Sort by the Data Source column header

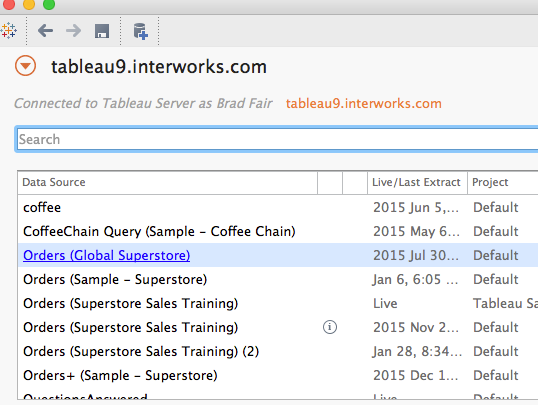pos(167,182)
